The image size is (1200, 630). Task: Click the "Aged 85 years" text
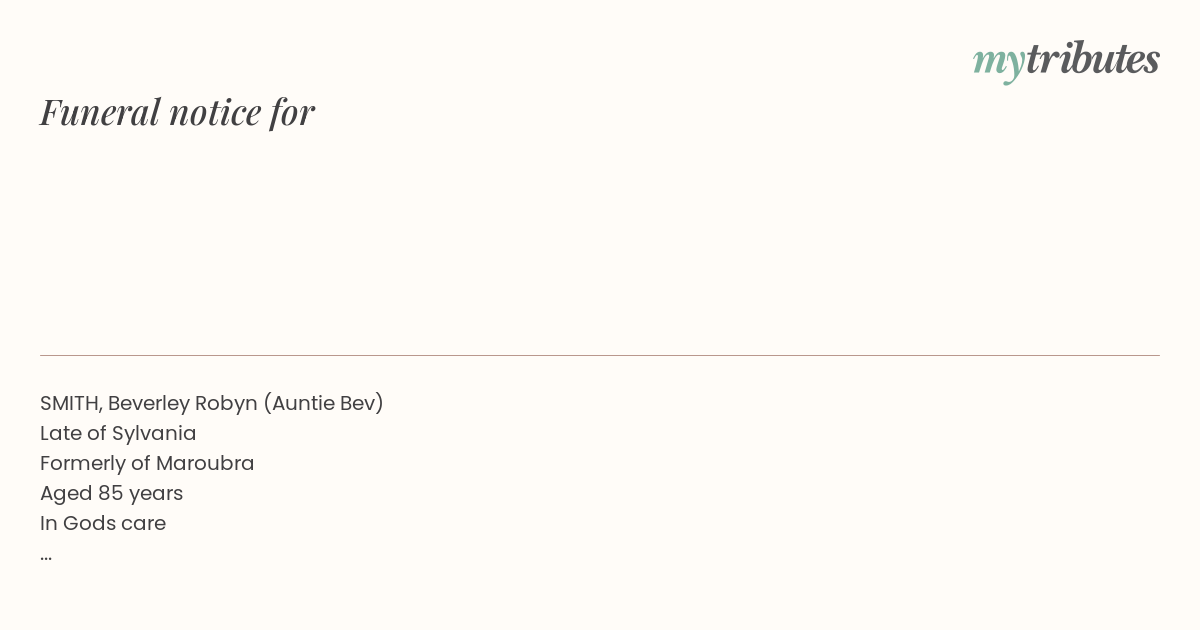(111, 493)
